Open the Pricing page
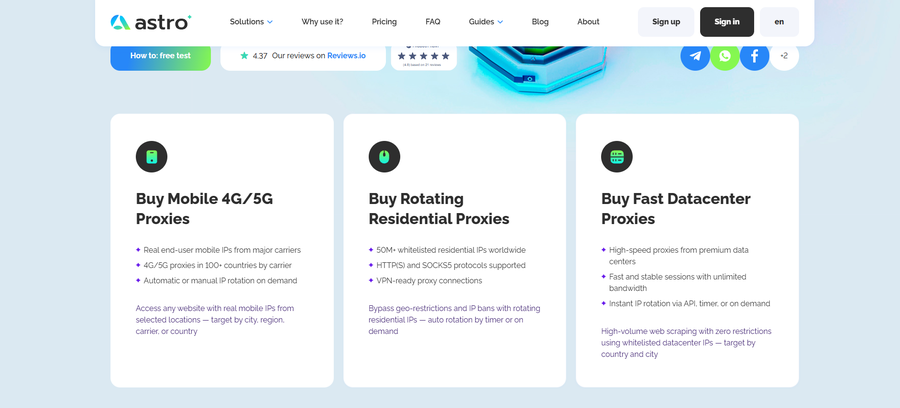The image size is (900, 408). pyautogui.click(x=384, y=22)
